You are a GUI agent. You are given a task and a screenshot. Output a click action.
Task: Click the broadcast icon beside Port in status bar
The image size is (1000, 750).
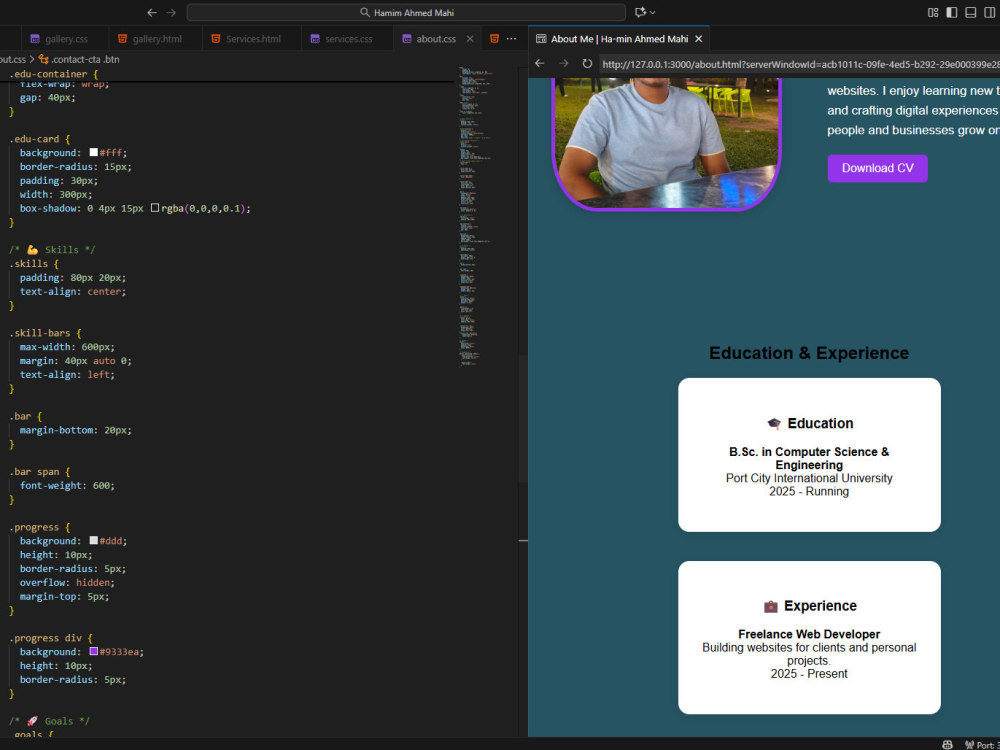coord(969,744)
